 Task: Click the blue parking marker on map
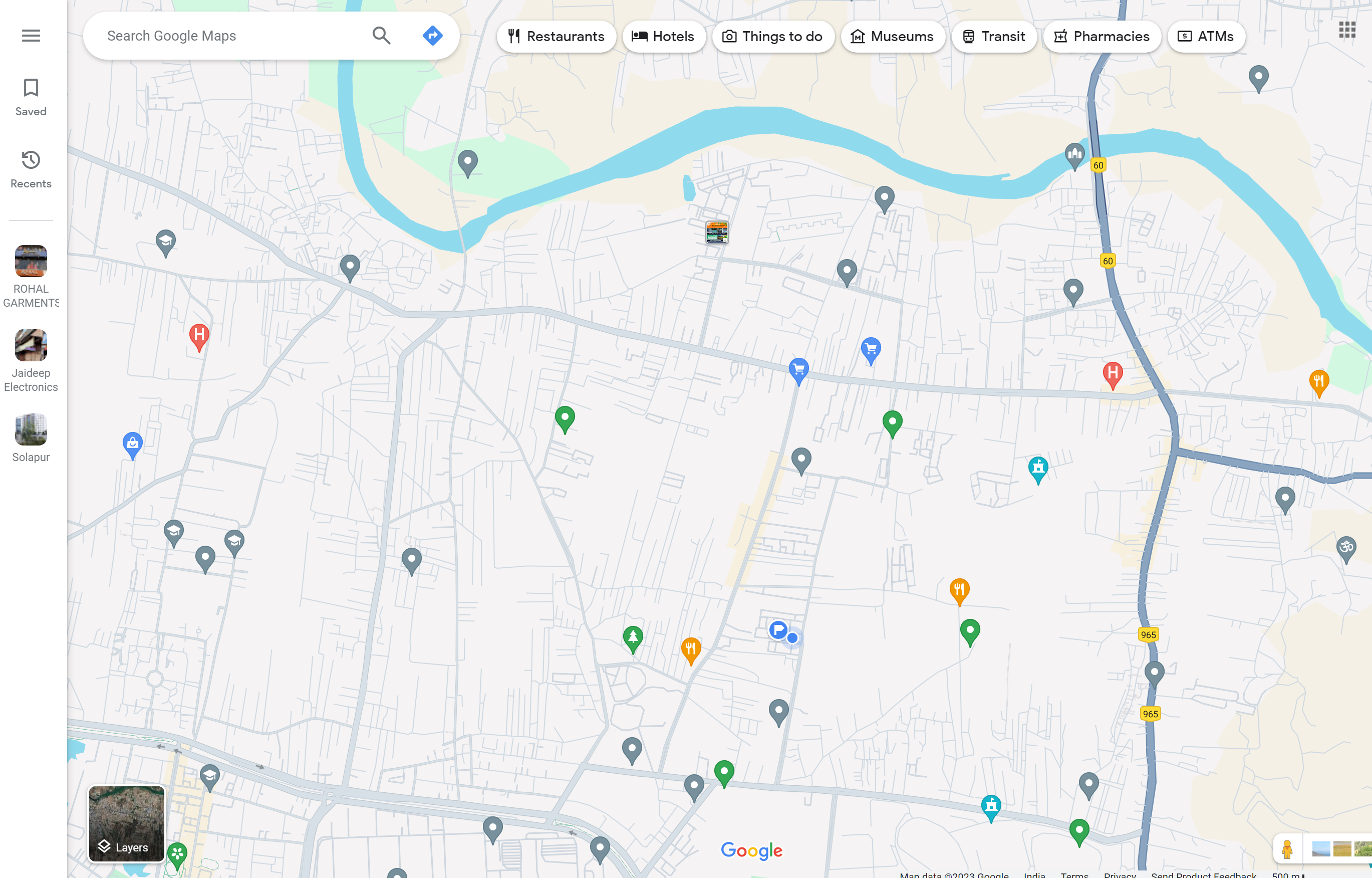coord(778,630)
